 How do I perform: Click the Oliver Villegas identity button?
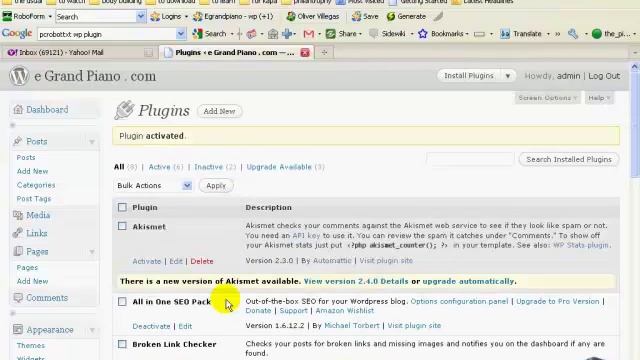pyautogui.click(x=313, y=16)
